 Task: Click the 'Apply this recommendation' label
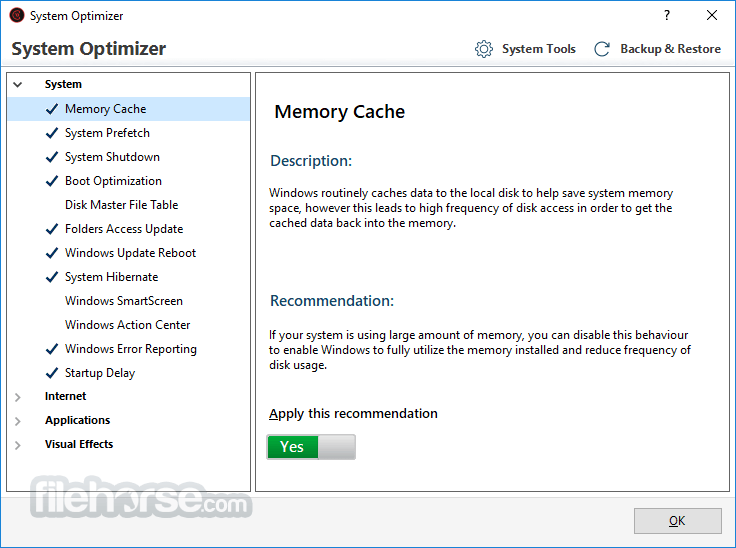pos(353,414)
